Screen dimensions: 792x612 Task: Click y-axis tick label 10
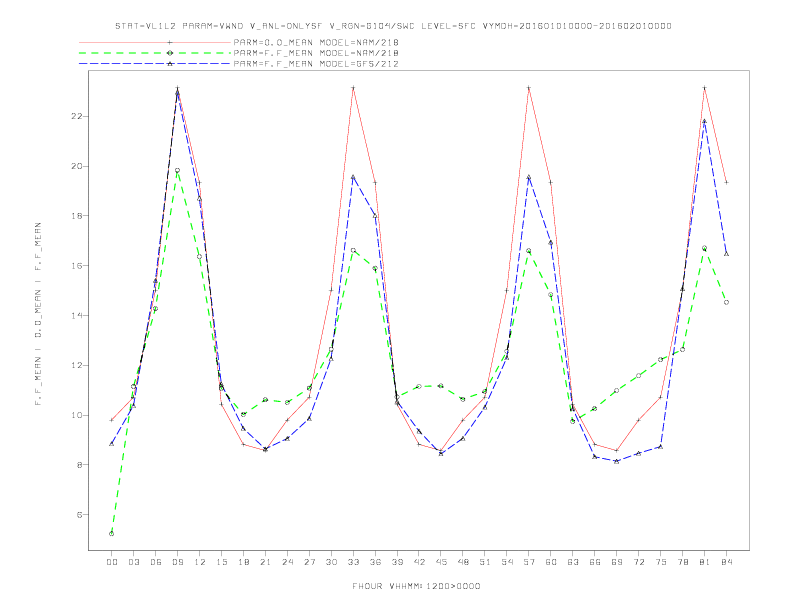coord(76,415)
